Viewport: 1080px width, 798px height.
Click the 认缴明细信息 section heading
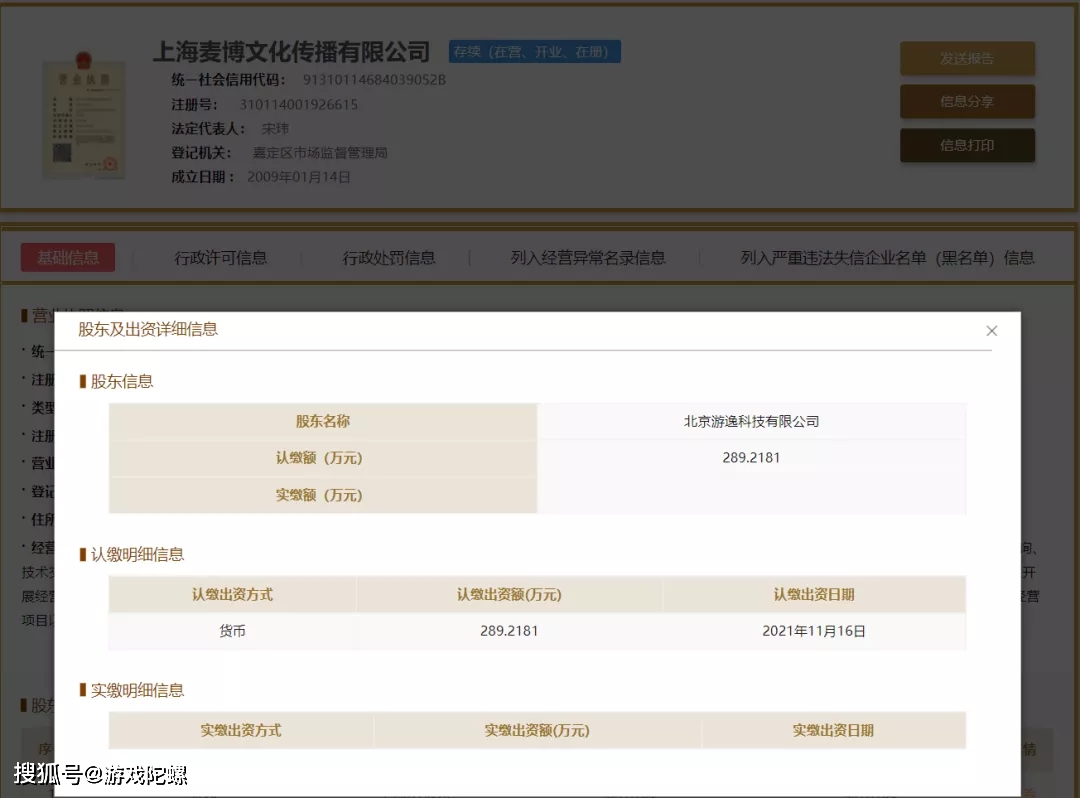137,554
